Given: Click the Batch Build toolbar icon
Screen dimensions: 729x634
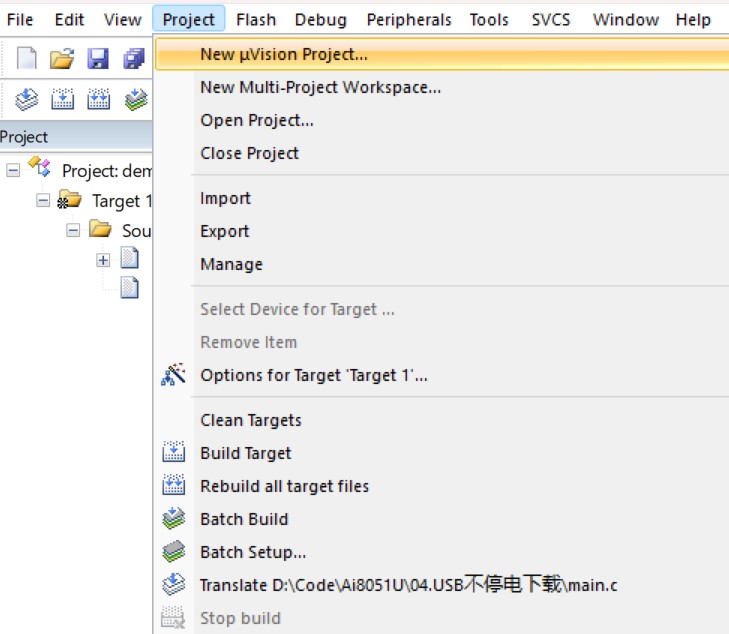Looking at the screenshot, I should point(136,99).
